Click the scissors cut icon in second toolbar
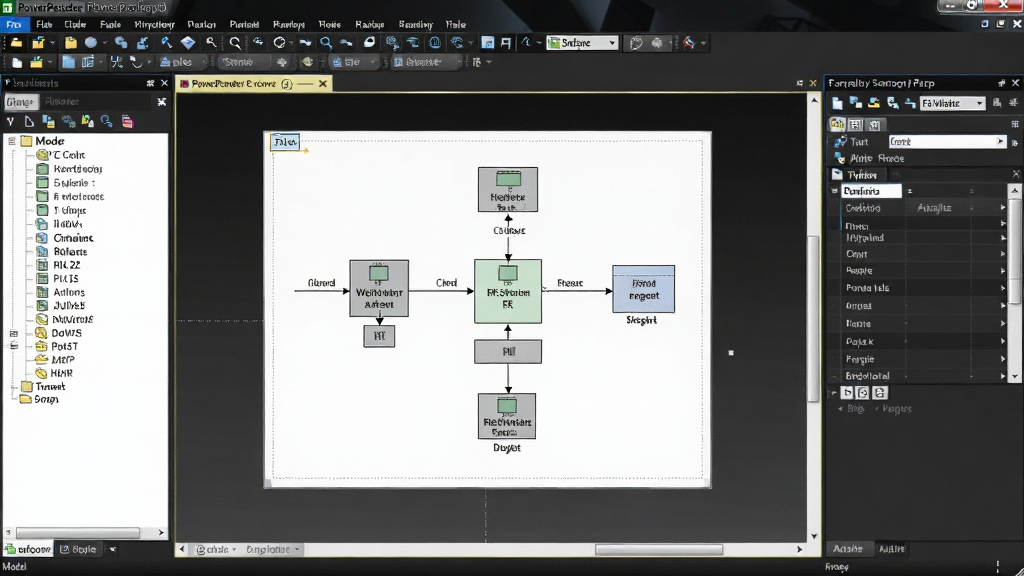 pyautogui.click(x=116, y=62)
